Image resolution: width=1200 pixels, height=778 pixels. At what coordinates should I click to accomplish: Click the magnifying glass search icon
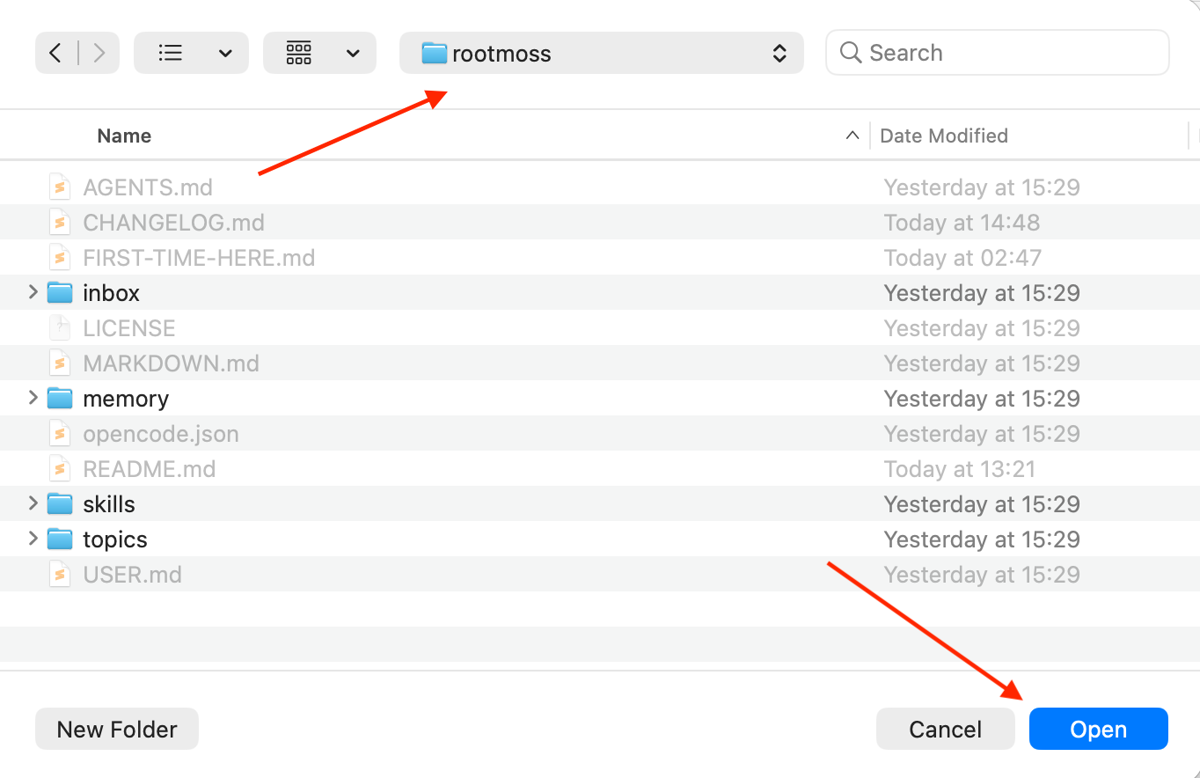[851, 53]
